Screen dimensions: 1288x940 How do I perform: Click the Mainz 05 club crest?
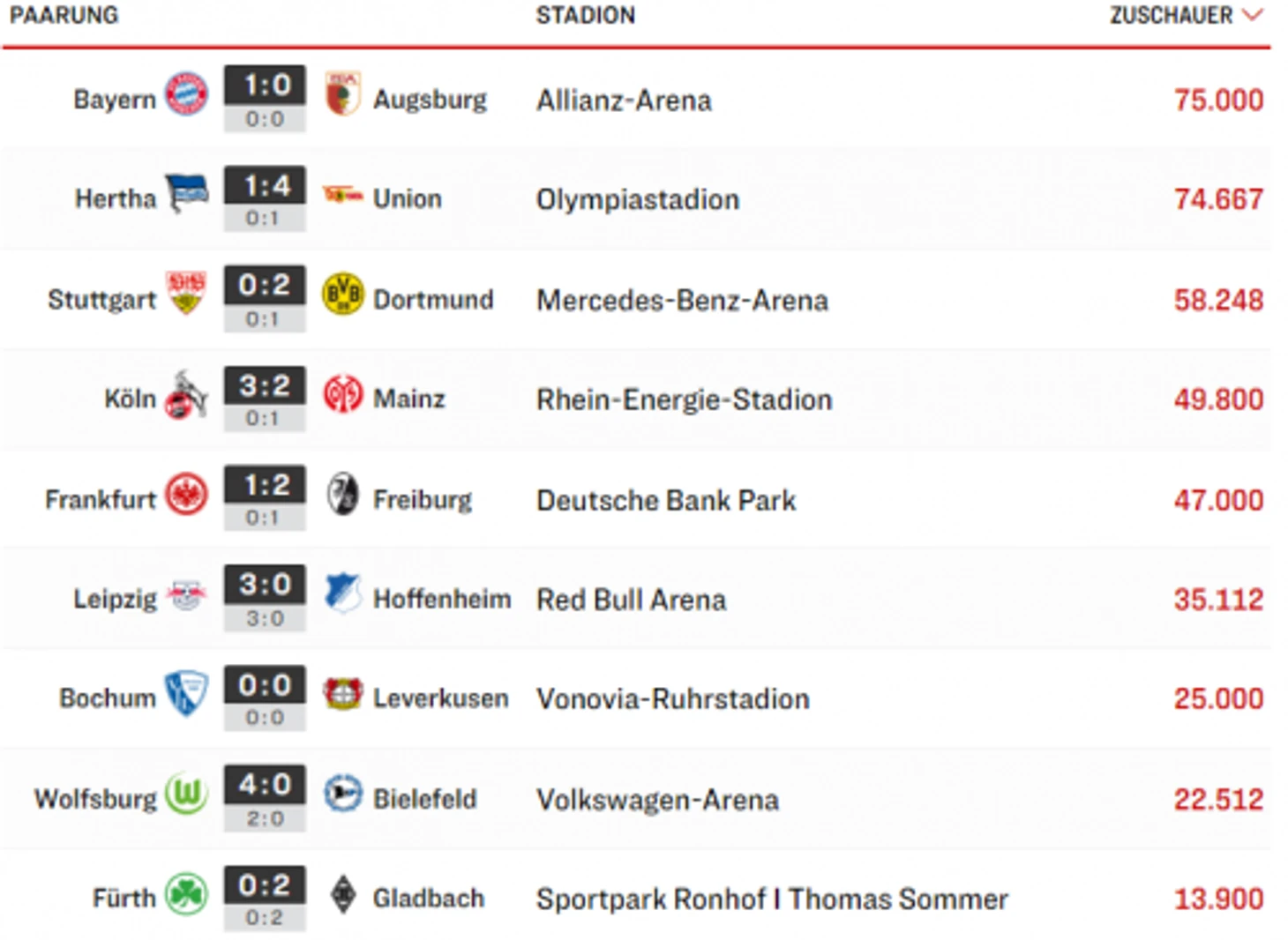[x=342, y=394]
